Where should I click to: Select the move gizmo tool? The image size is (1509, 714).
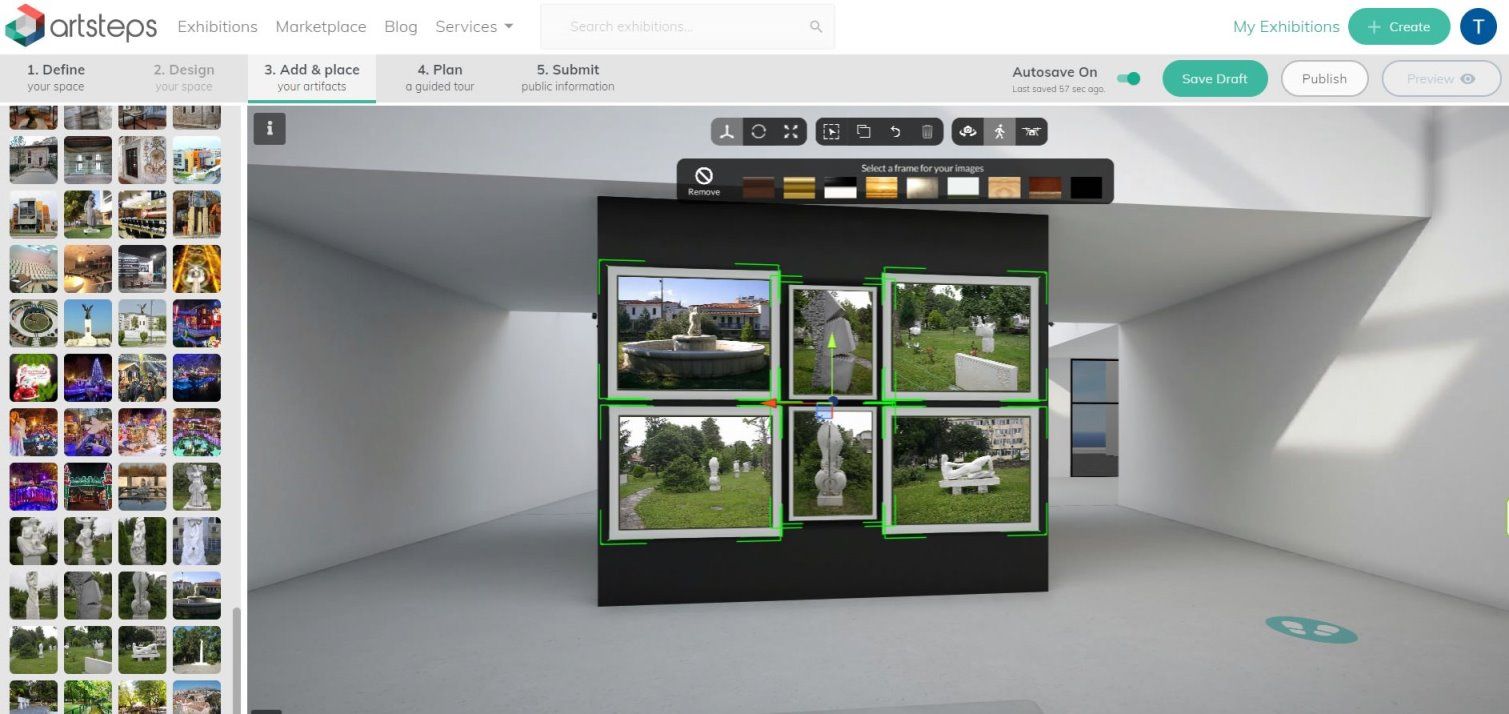pos(727,132)
